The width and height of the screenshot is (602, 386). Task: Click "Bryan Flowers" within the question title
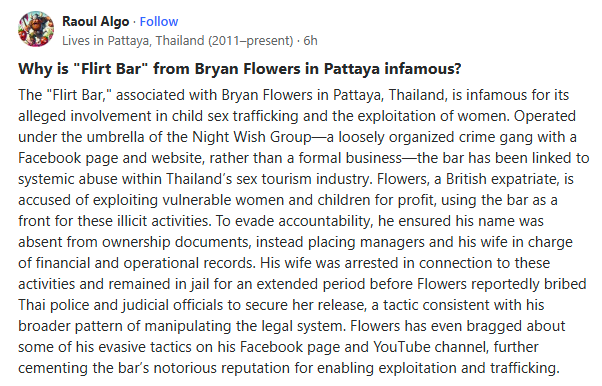(247, 69)
